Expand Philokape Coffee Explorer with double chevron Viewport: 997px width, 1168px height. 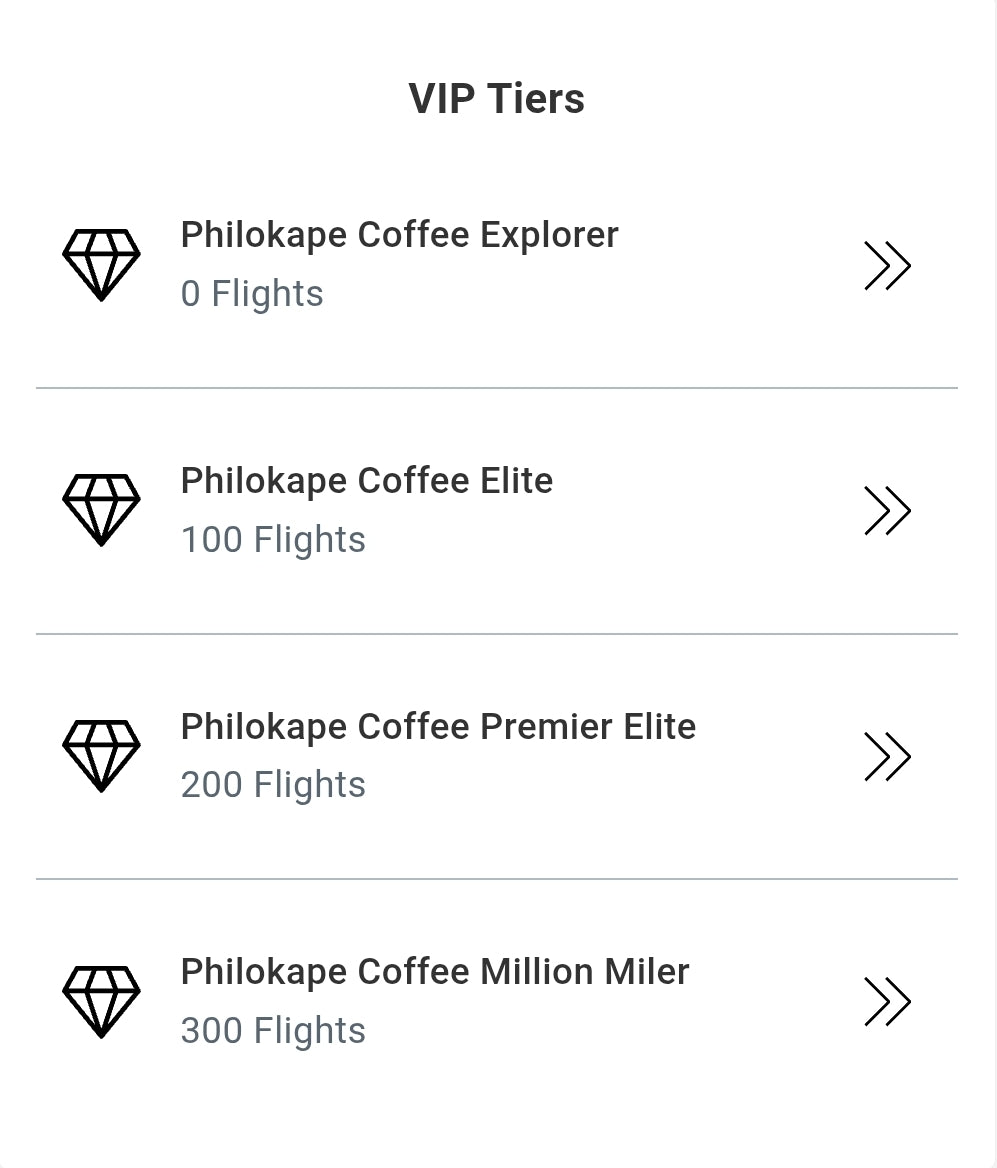click(887, 266)
